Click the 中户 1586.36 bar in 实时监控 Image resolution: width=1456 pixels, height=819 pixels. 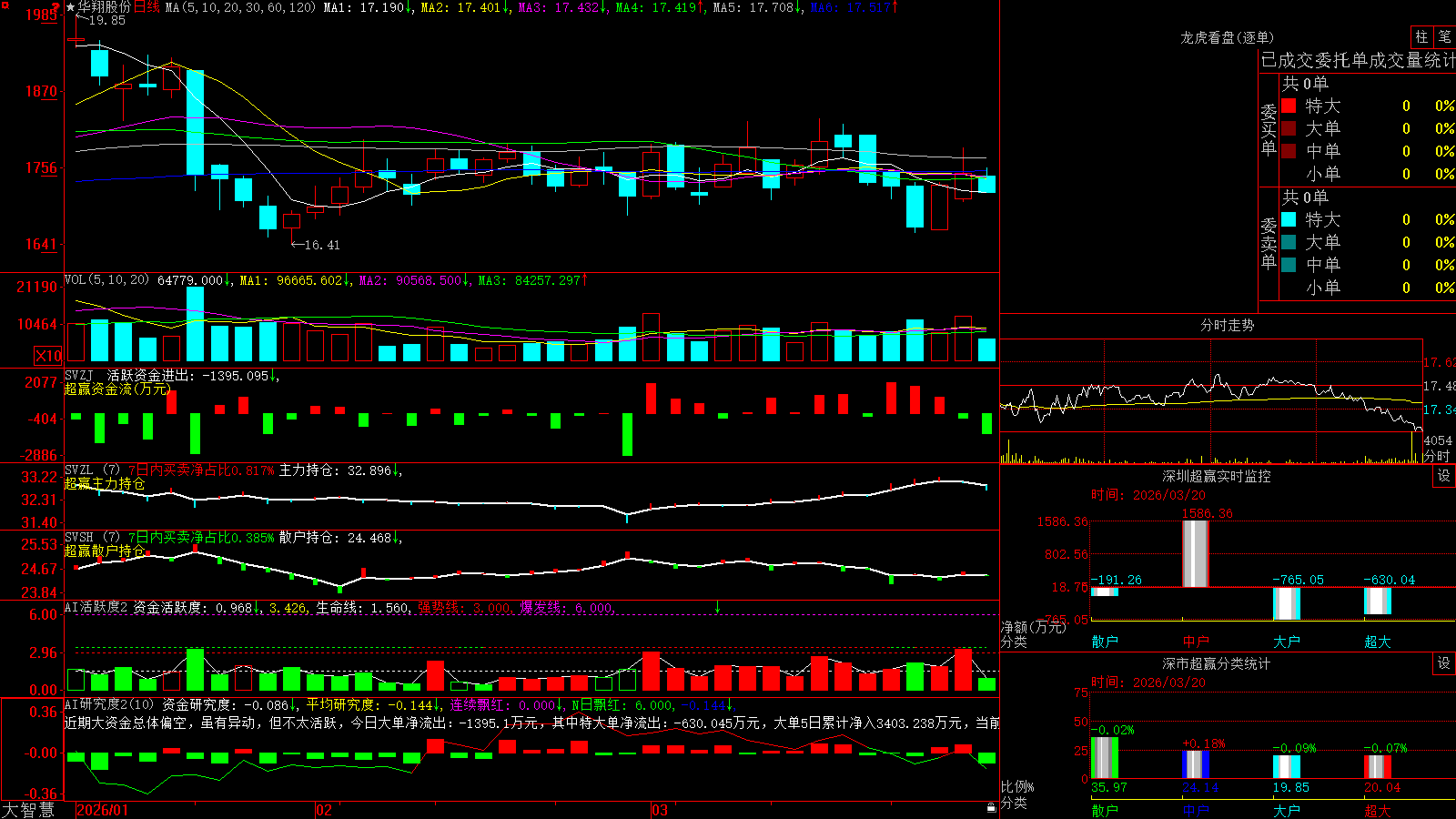[x=1196, y=553]
